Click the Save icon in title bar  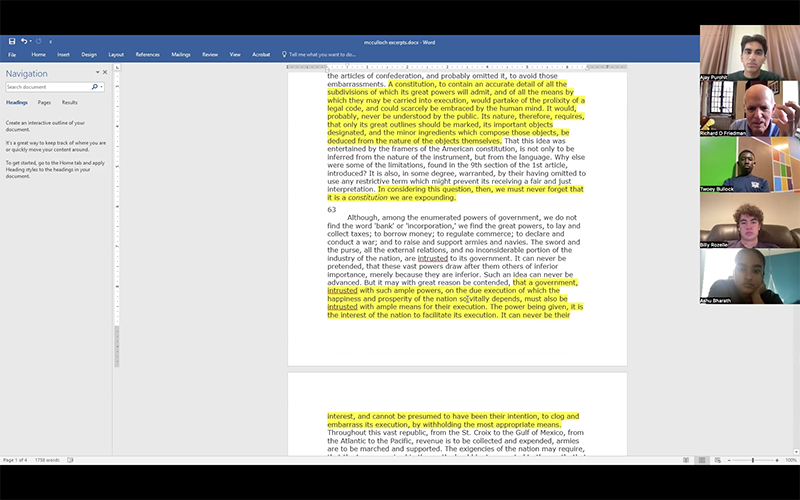pos(11,41)
